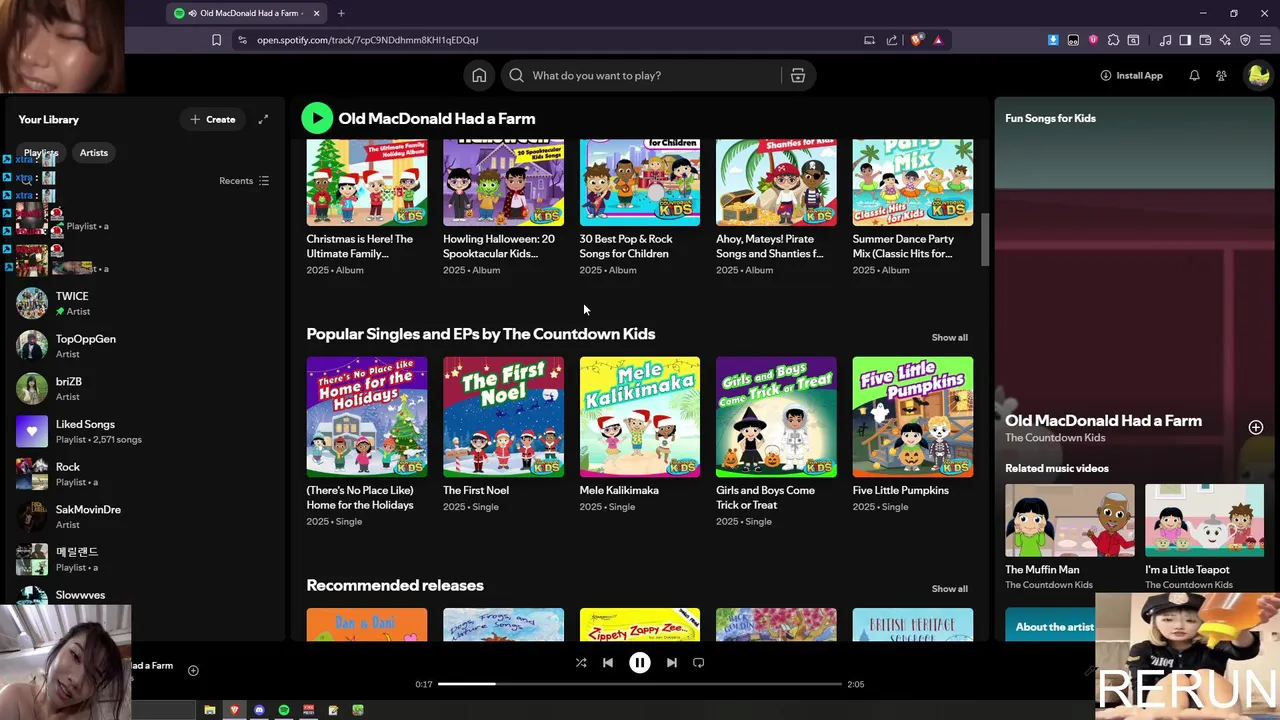This screenshot has height=720, width=1280.
Task: Click the notifications bell icon
Action: (1194, 75)
